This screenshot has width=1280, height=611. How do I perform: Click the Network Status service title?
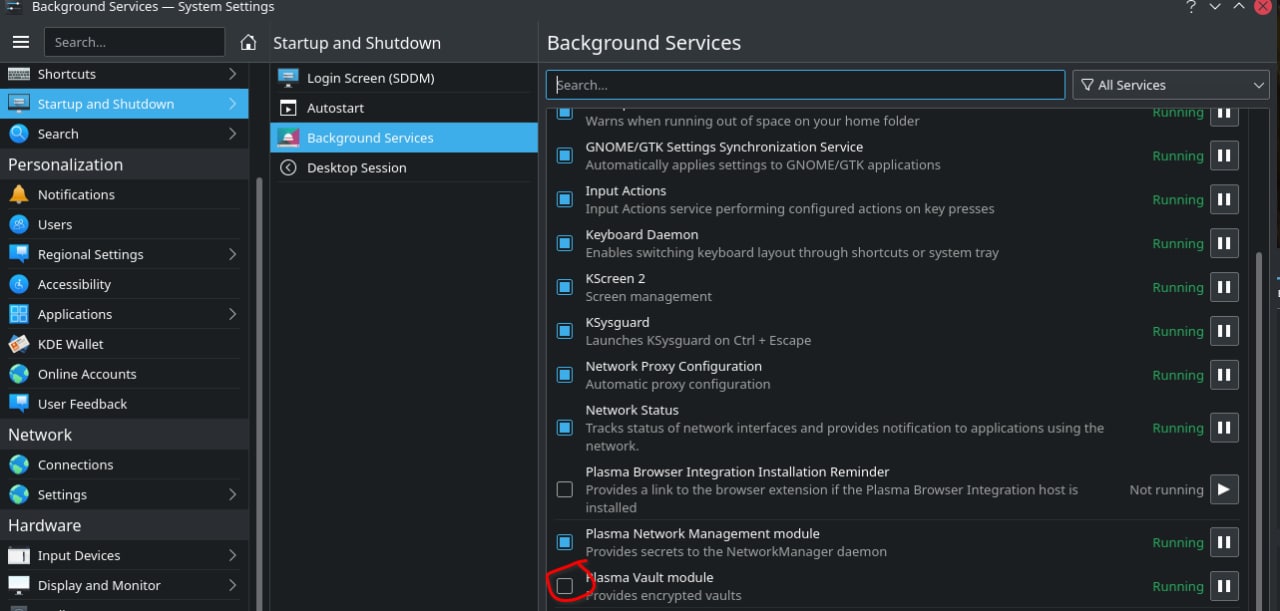tap(632, 410)
